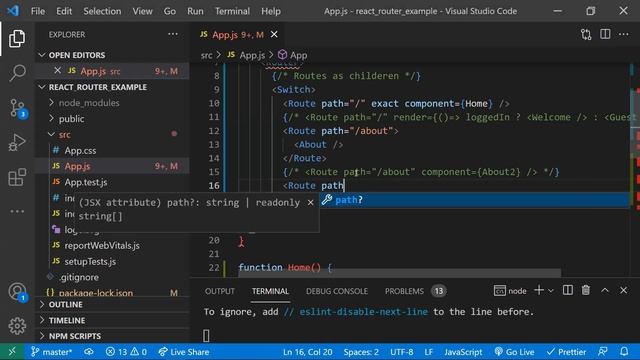Open the Selection menu
Screen dimensions: 640x360
(102, 11)
